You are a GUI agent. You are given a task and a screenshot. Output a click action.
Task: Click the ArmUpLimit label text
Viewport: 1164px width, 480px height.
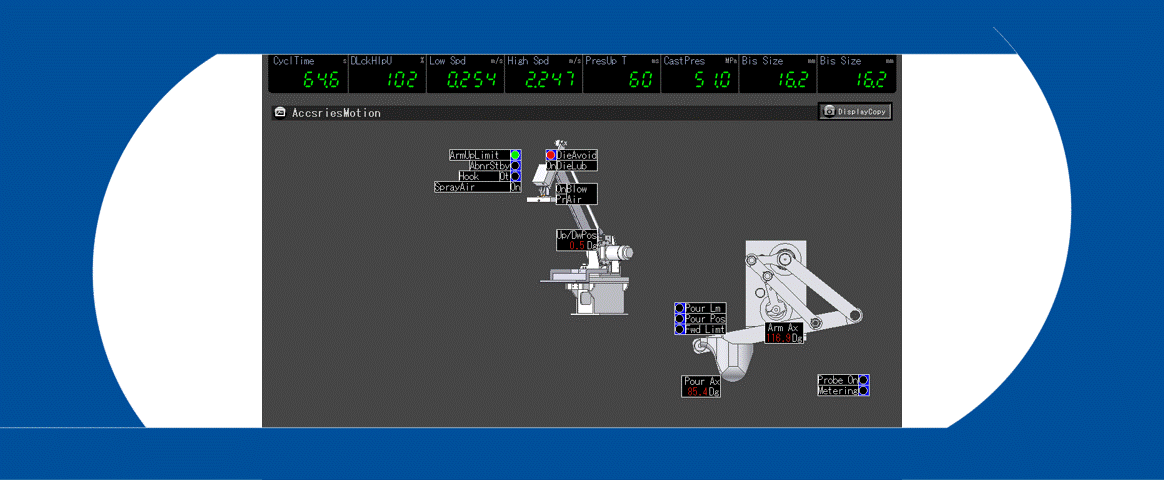(474, 155)
